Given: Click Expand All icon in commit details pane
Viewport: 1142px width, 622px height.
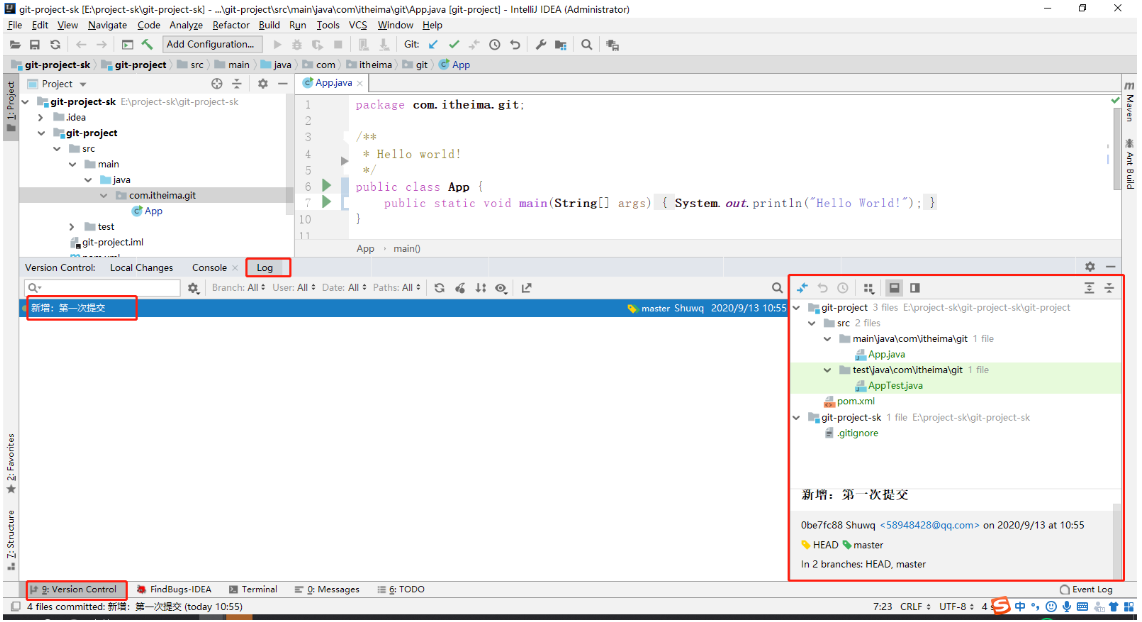Looking at the screenshot, I should [1089, 288].
